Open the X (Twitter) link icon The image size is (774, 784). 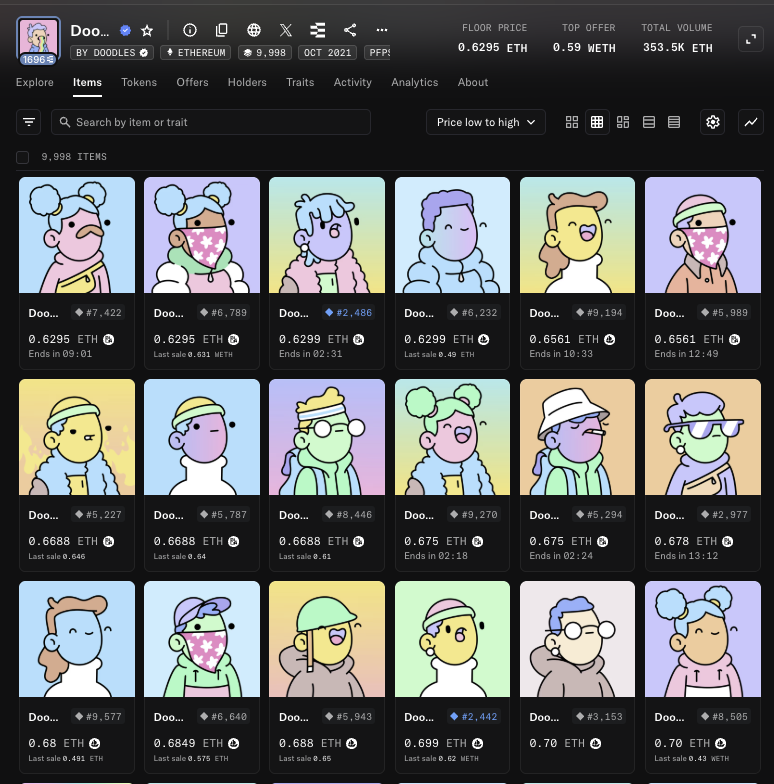(x=286, y=30)
